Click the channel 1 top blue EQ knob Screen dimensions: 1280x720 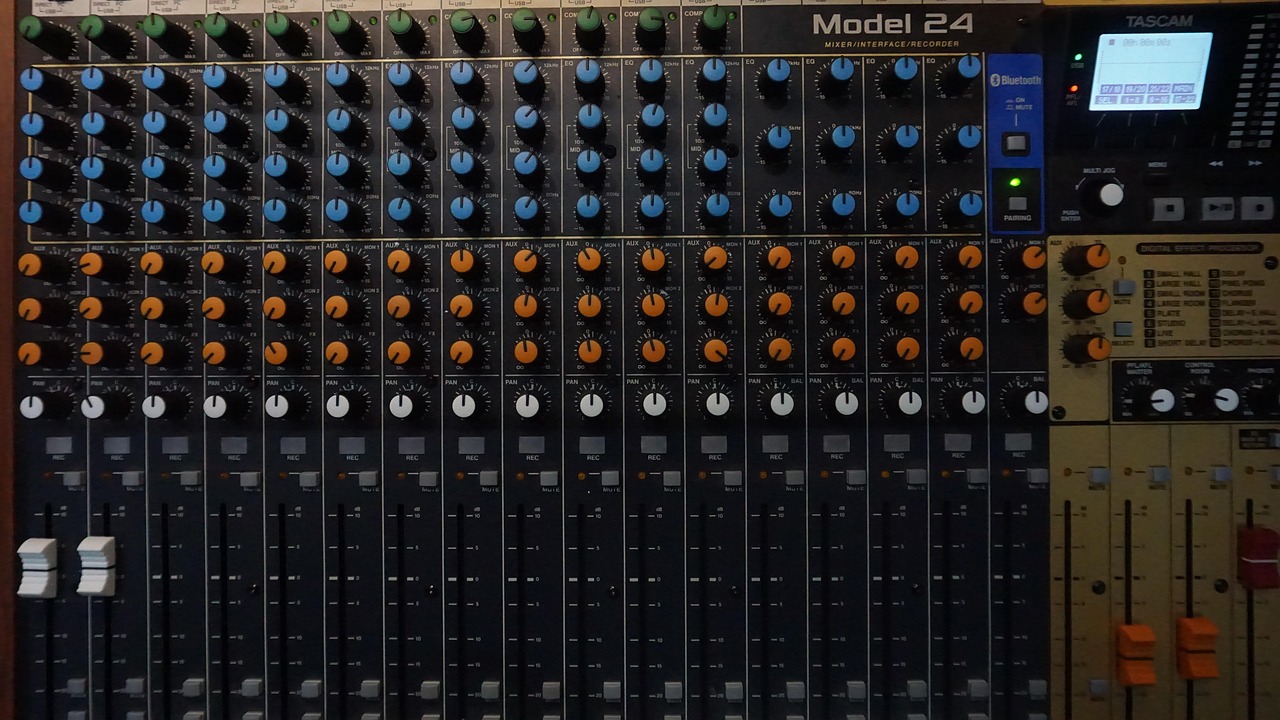coord(32,79)
